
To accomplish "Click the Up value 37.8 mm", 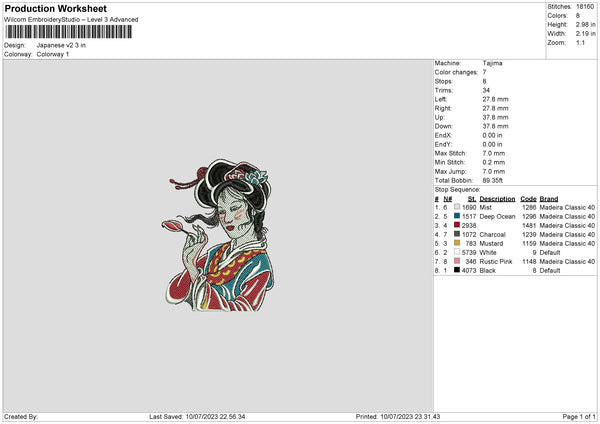I will tap(496, 117).
